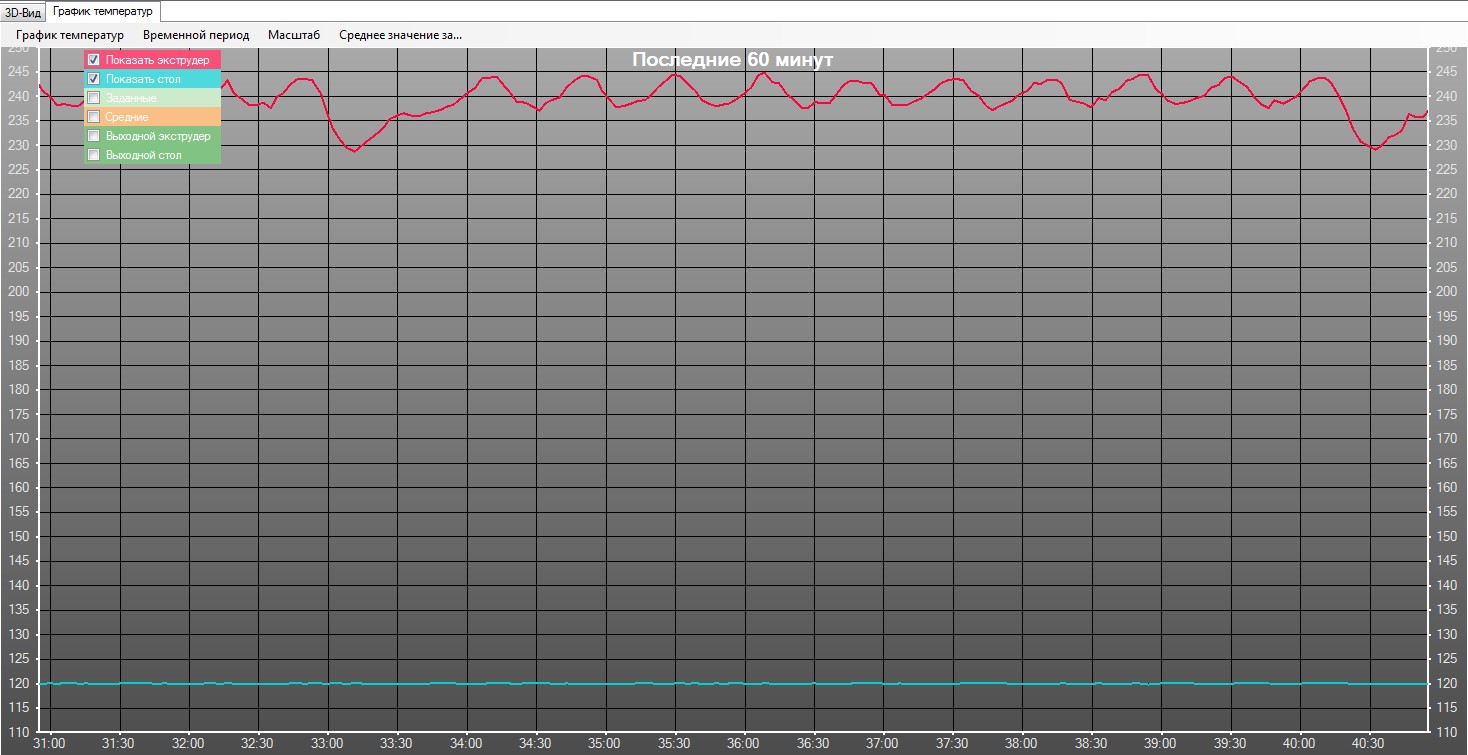This screenshot has height=755, width=1468.
Task: Open the Временной период menu
Action: point(196,35)
